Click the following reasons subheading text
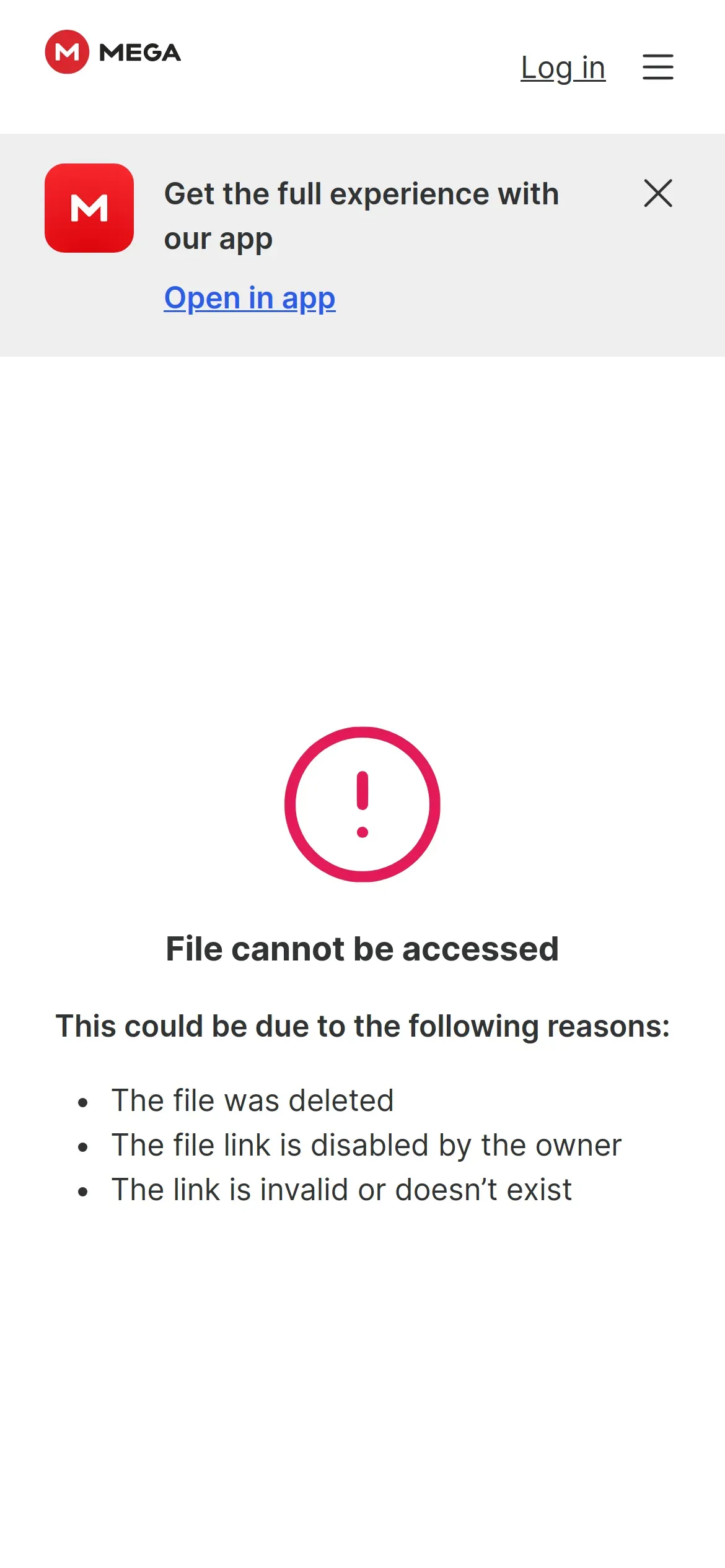This screenshot has width=725, height=1568. coord(362,1026)
